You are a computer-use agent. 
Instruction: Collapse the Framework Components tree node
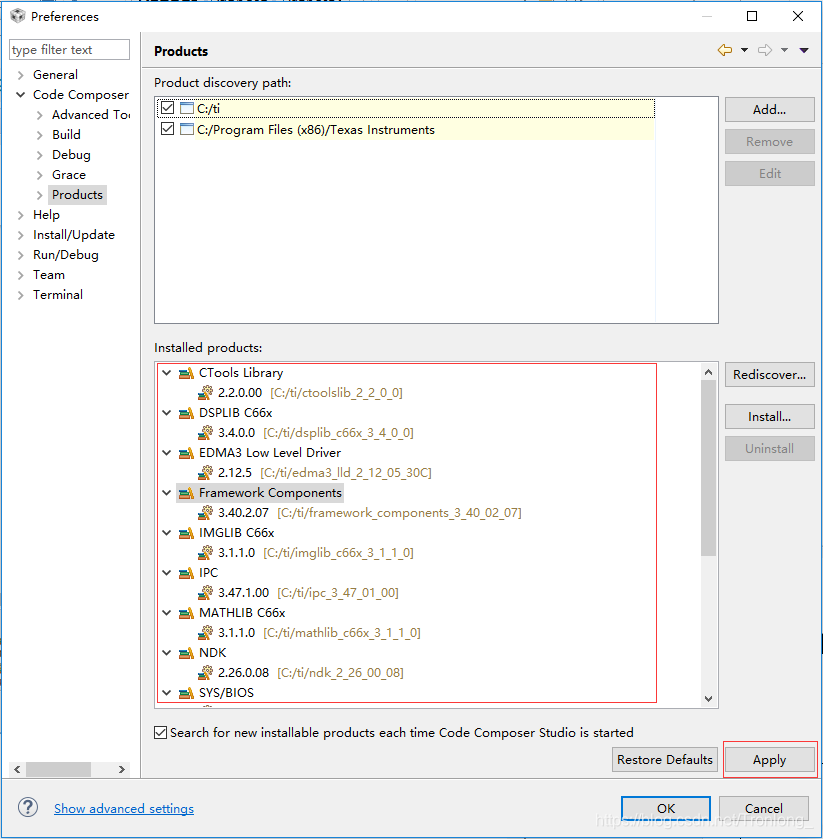[x=166, y=493]
